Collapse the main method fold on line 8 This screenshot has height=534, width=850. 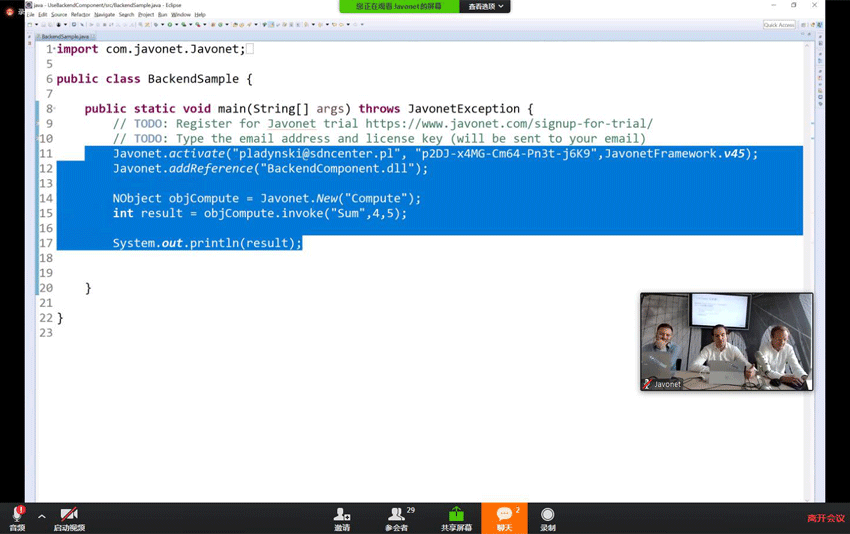point(54,108)
